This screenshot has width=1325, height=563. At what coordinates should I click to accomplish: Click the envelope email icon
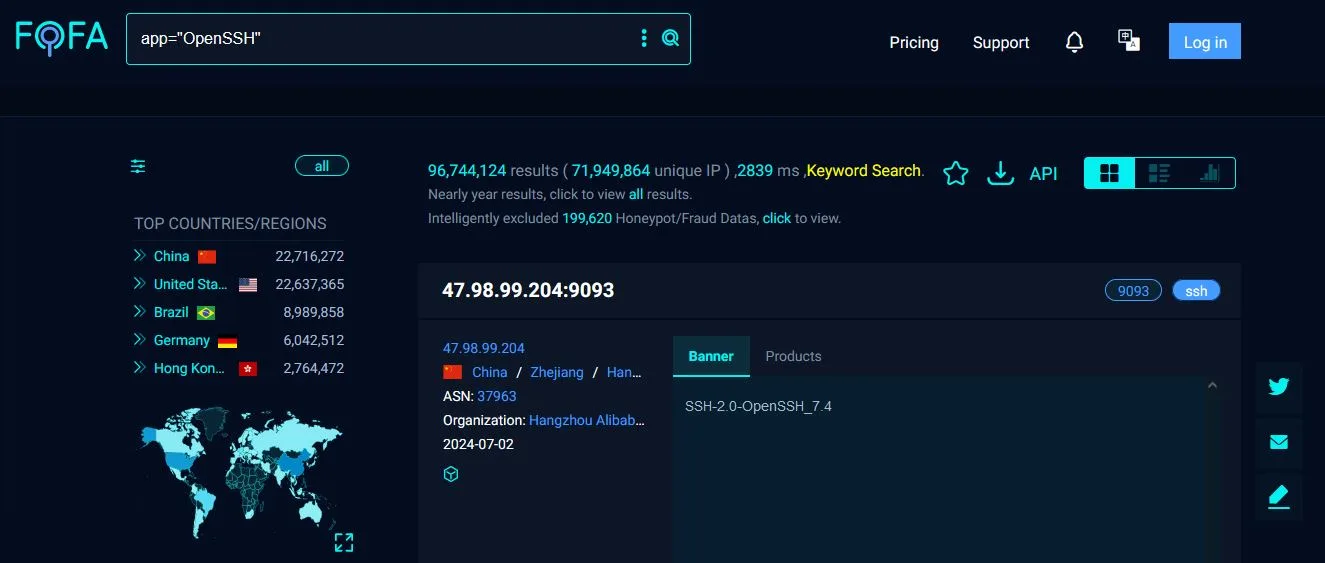(1278, 442)
